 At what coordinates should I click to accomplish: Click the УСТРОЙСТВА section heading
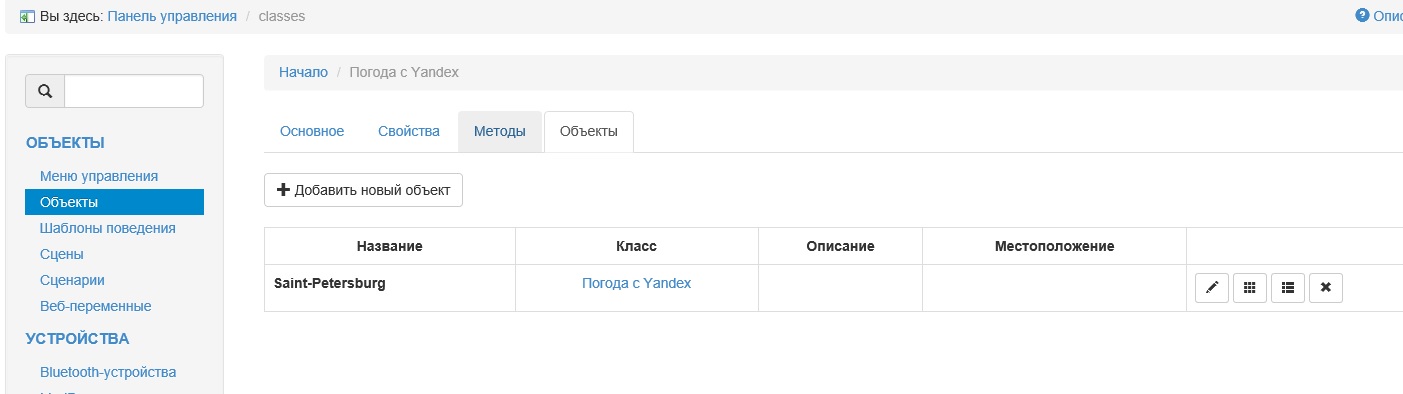[x=77, y=339]
